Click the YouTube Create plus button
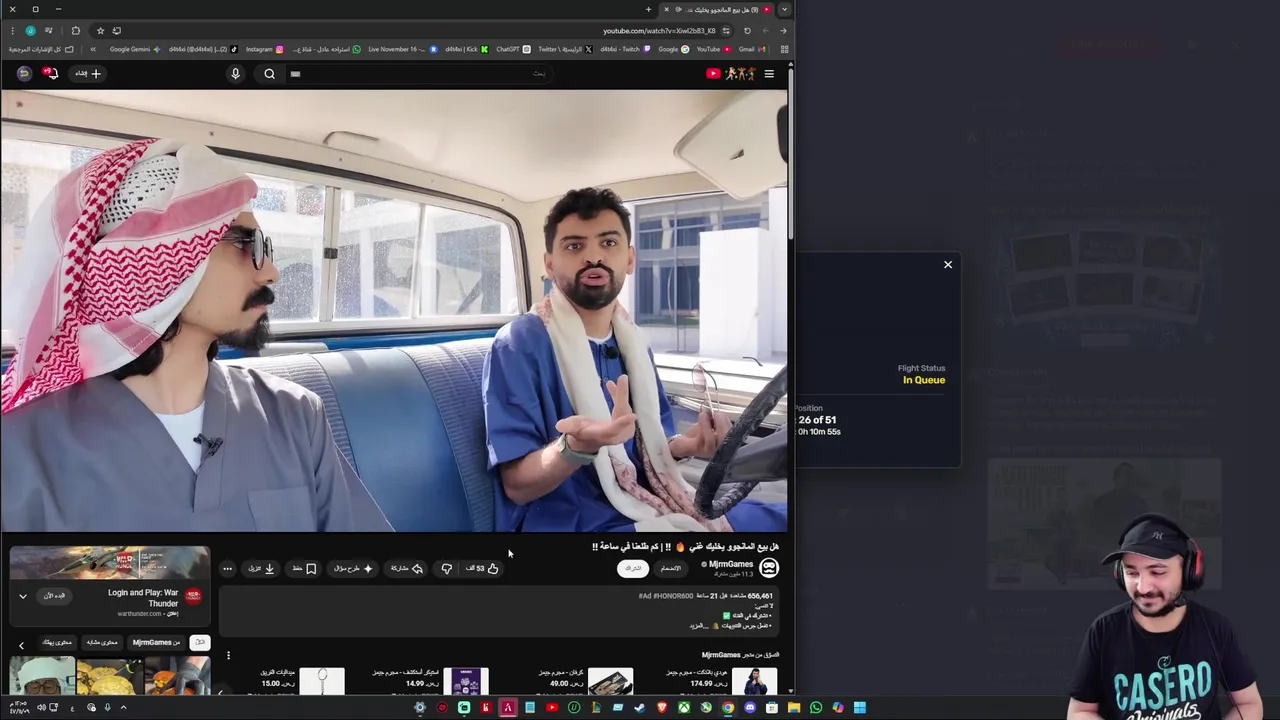 pyautogui.click(x=88, y=73)
